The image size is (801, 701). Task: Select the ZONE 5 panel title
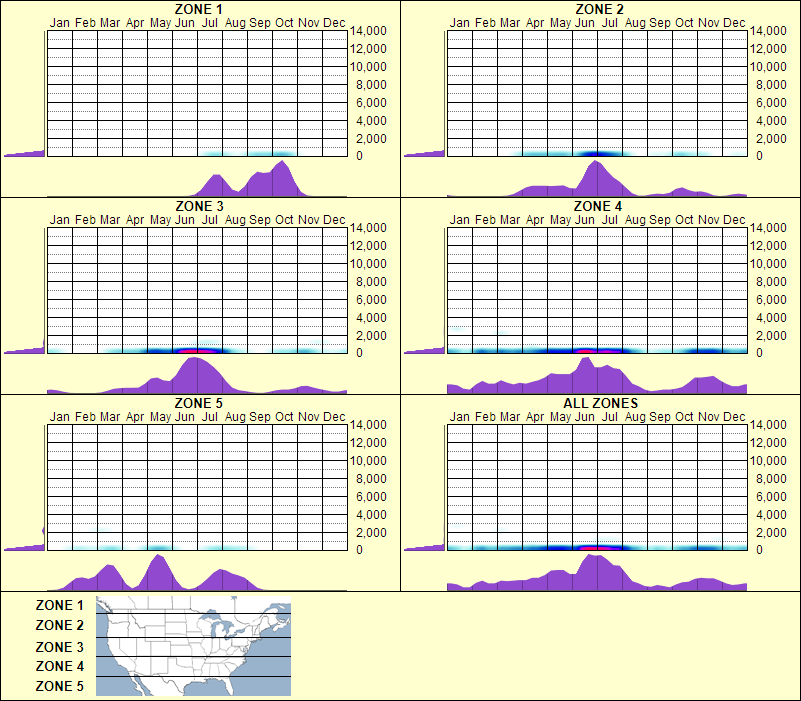[199, 400]
